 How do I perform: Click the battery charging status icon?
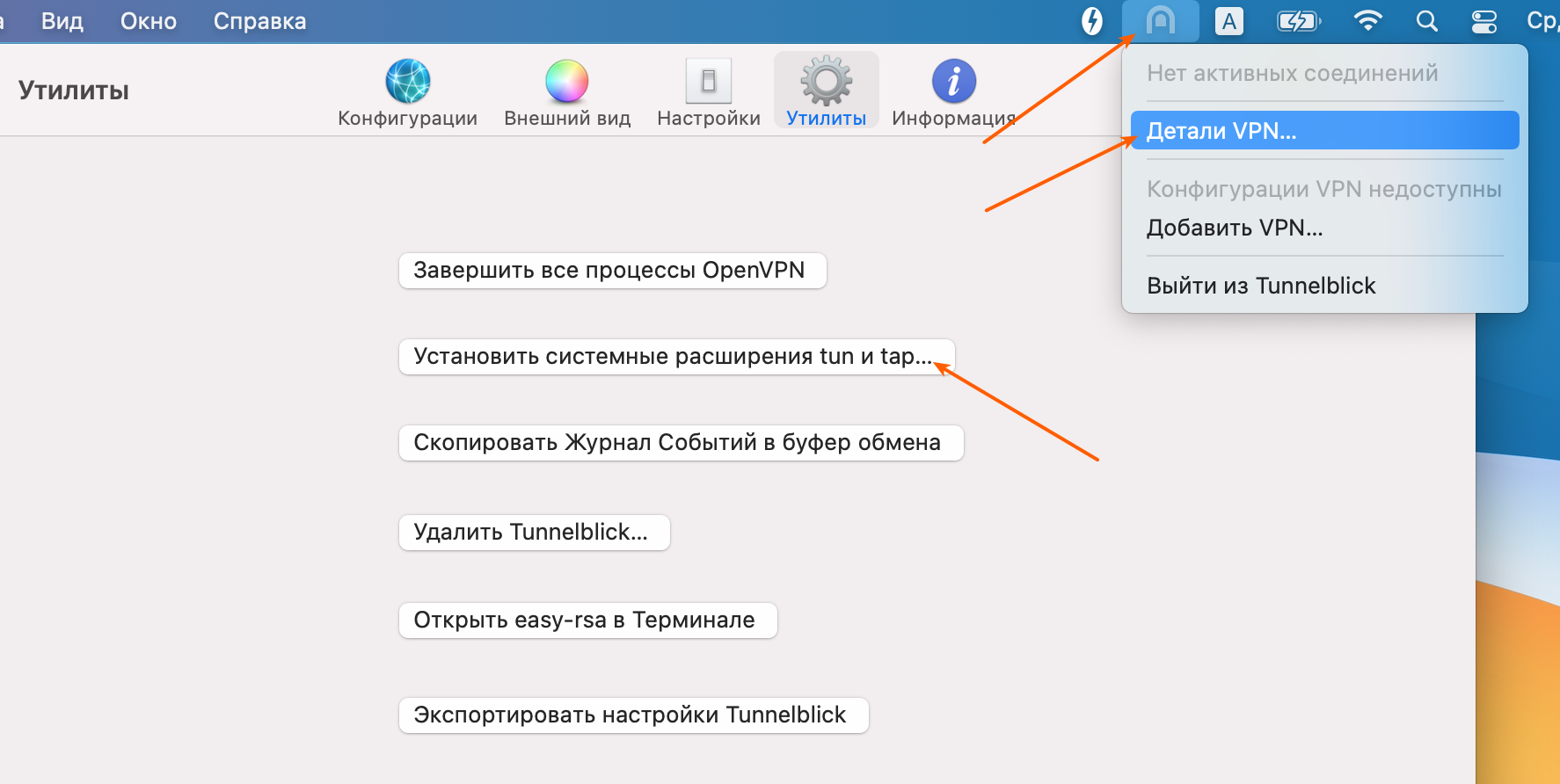pos(1298,21)
